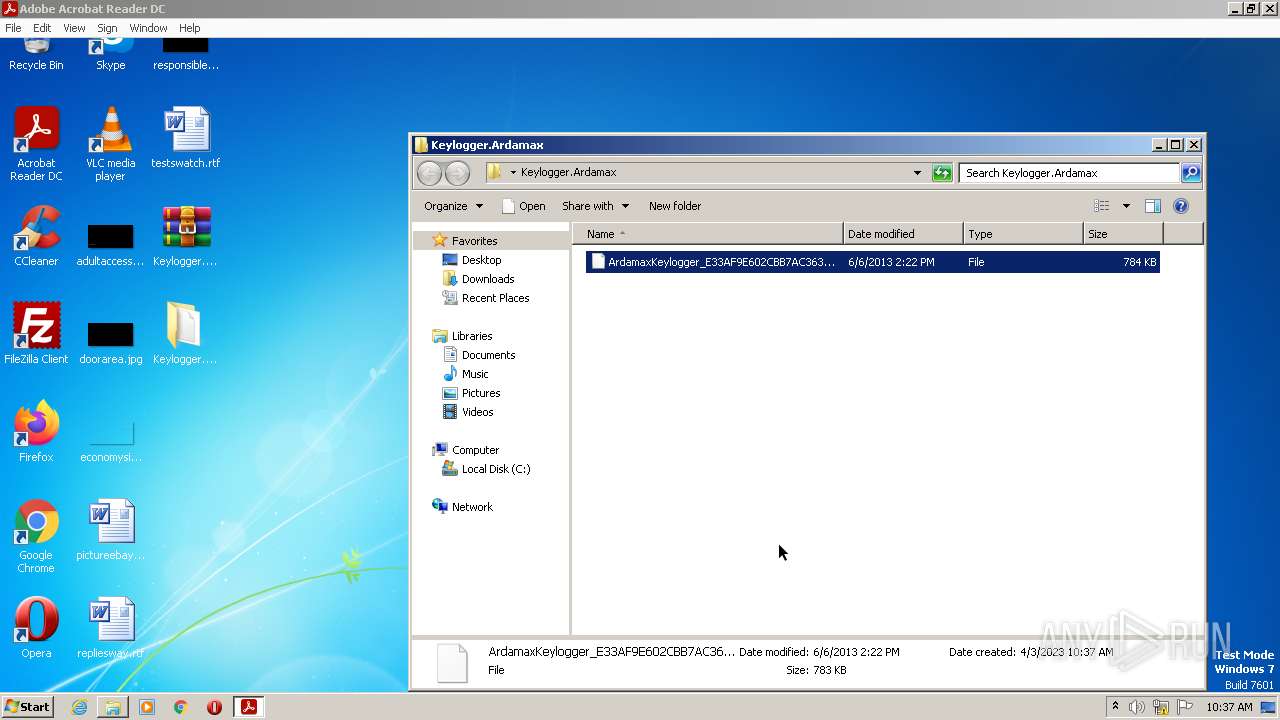
Task: Sort by Type column header
Action: (1023, 234)
